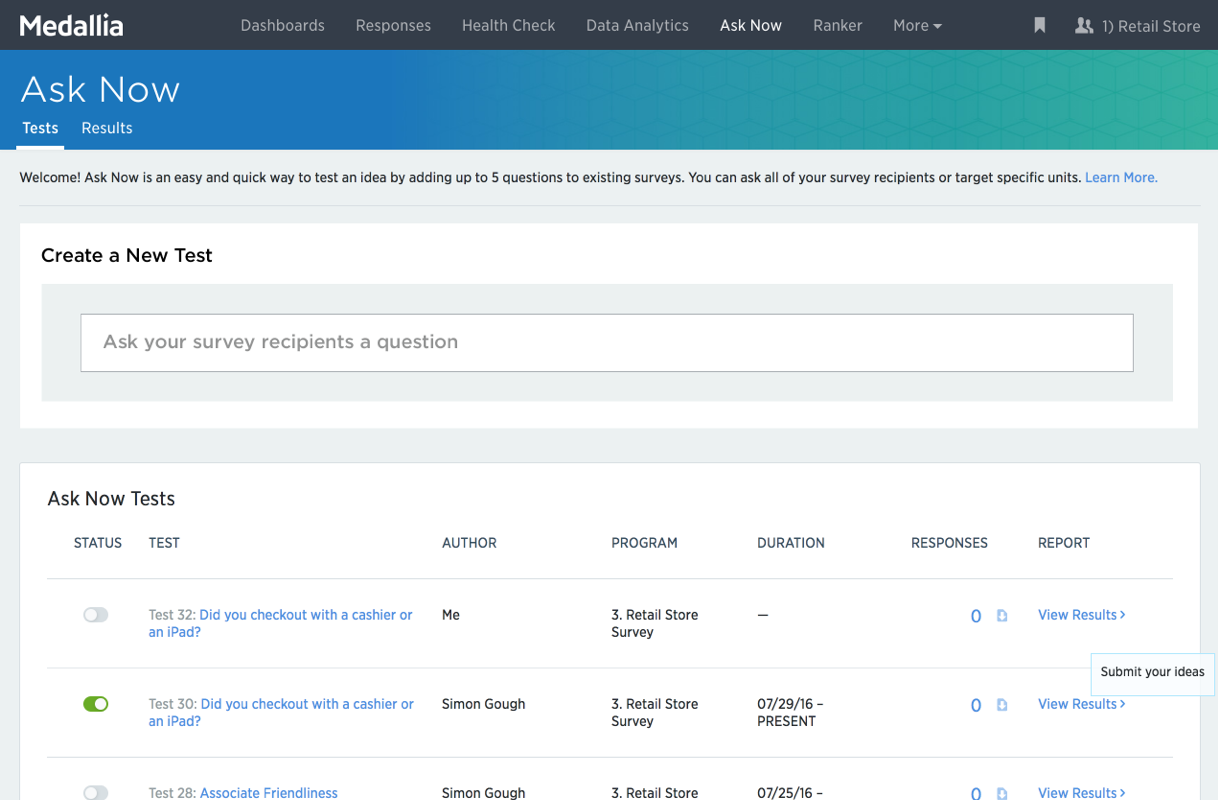1218x800 pixels.
Task: Click the survey question input field
Action: [606, 342]
